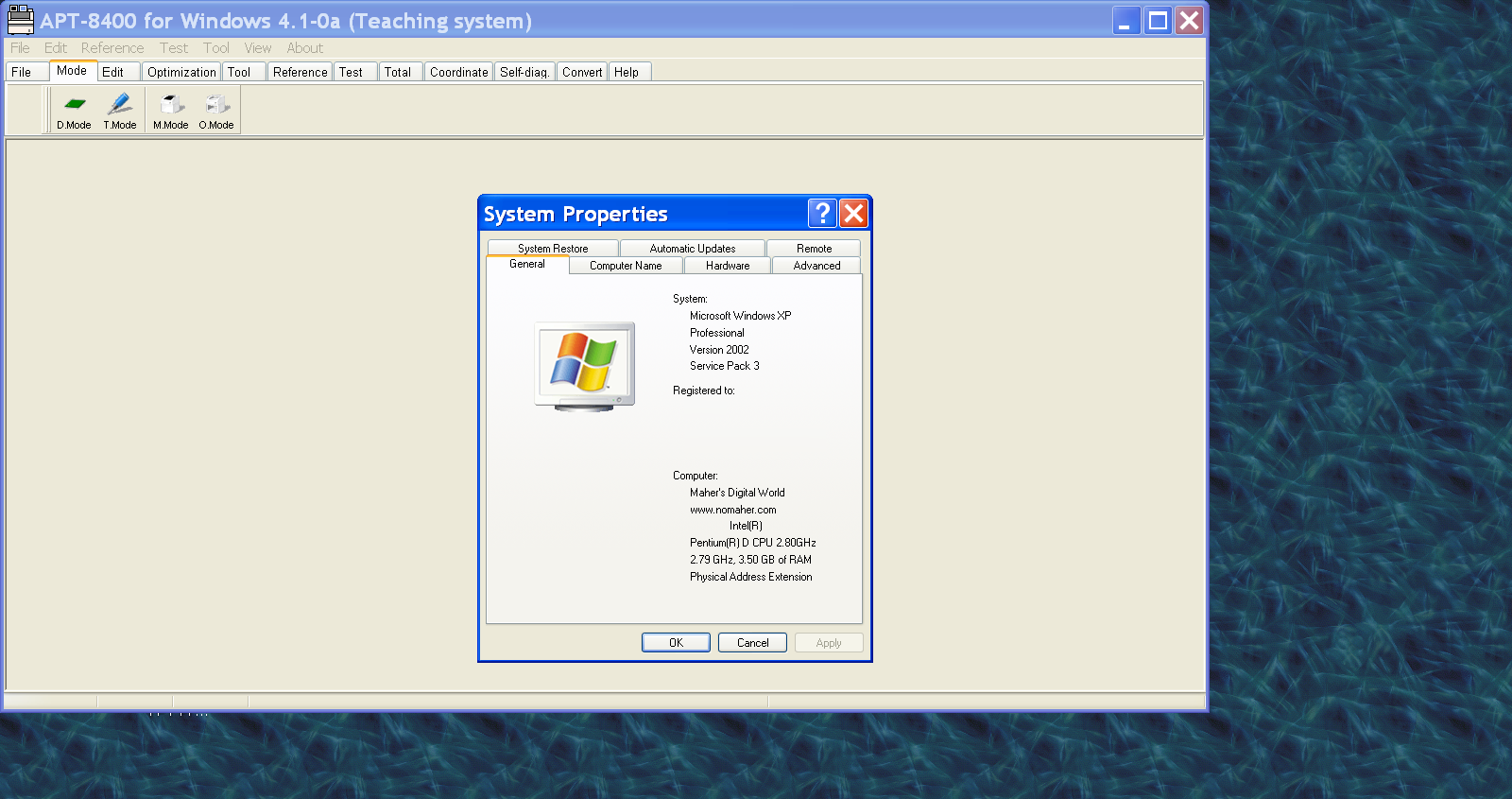Select the General tab
This screenshot has height=799, width=1512.
(x=527, y=265)
